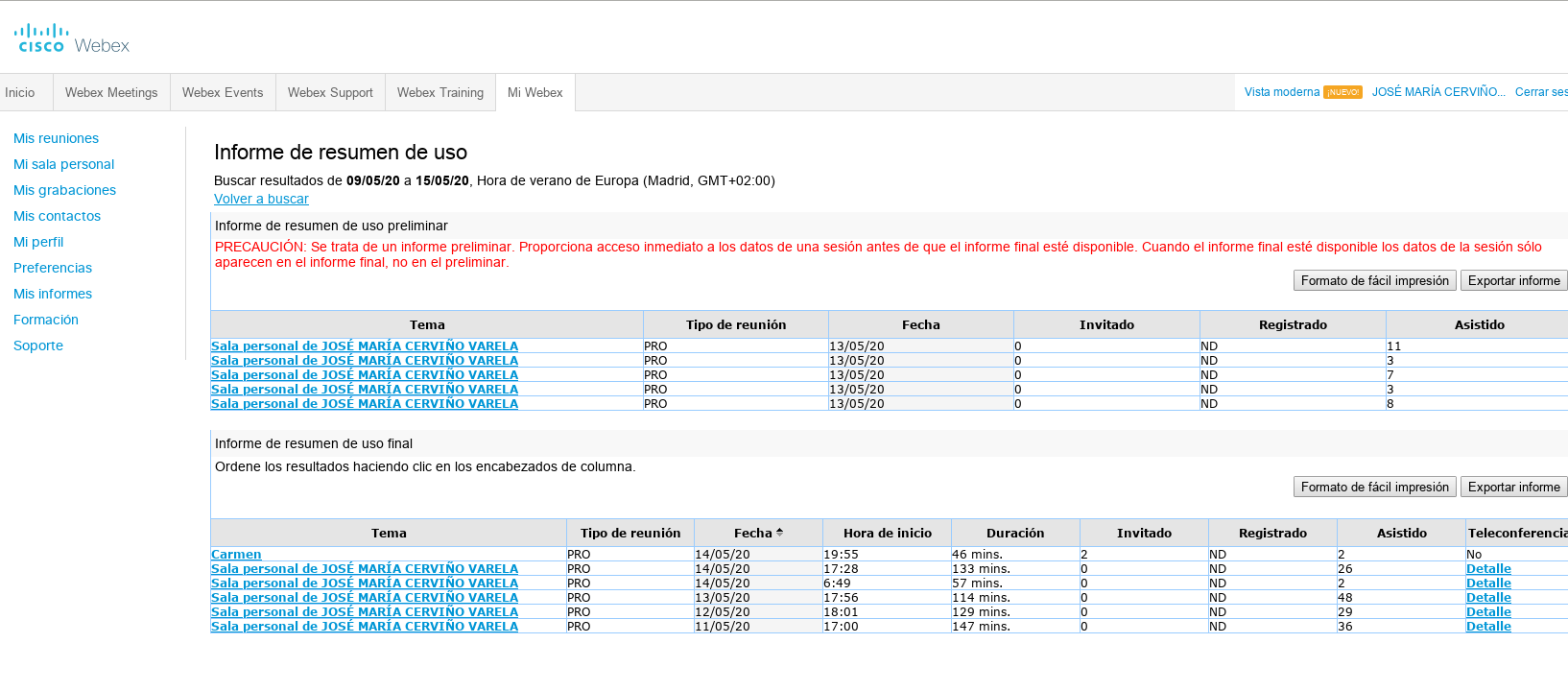Sort the final report by Hora de inicio
The width and height of the screenshot is (1568, 691).
887,533
